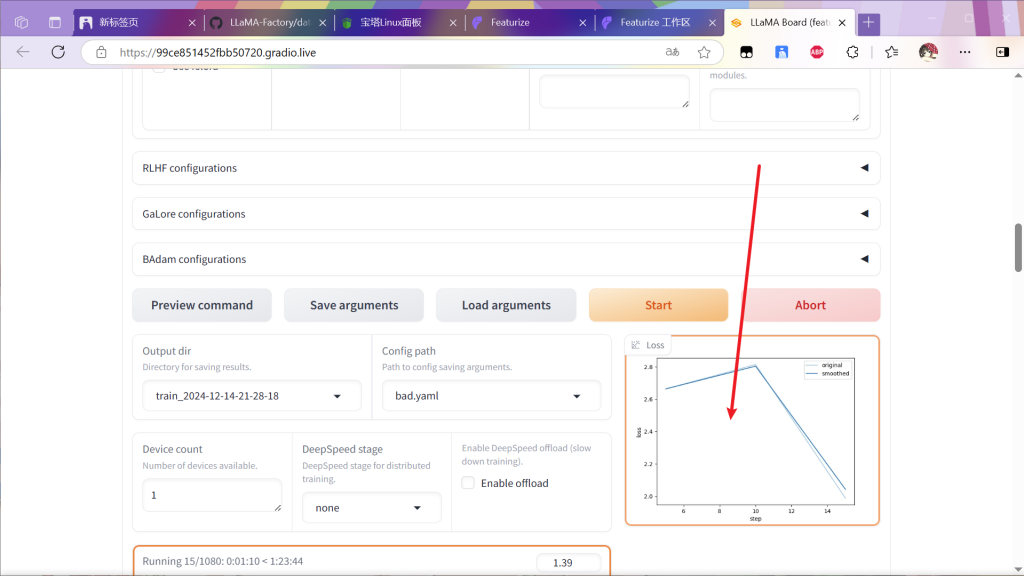Open the black mask extension icon
Image resolution: width=1024 pixels, height=576 pixels.
[x=746, y=52]
